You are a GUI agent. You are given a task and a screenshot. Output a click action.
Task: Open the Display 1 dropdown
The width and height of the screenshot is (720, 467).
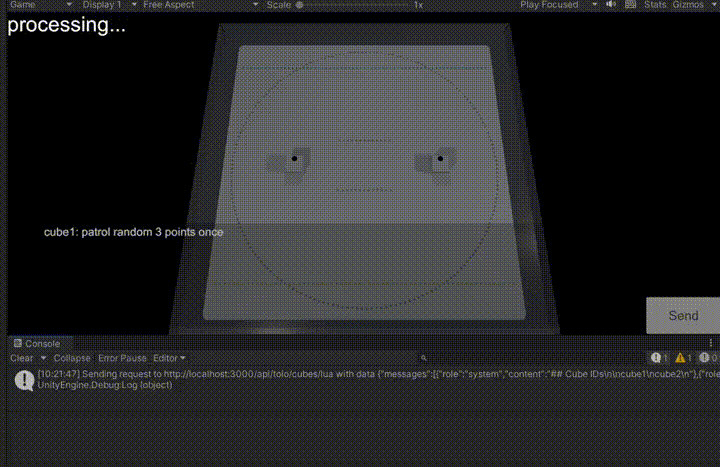coord(109,5)
